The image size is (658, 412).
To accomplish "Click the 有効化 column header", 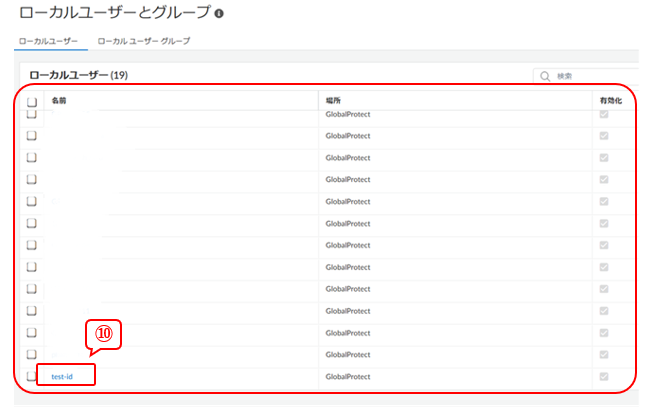I will pos(609,101).
